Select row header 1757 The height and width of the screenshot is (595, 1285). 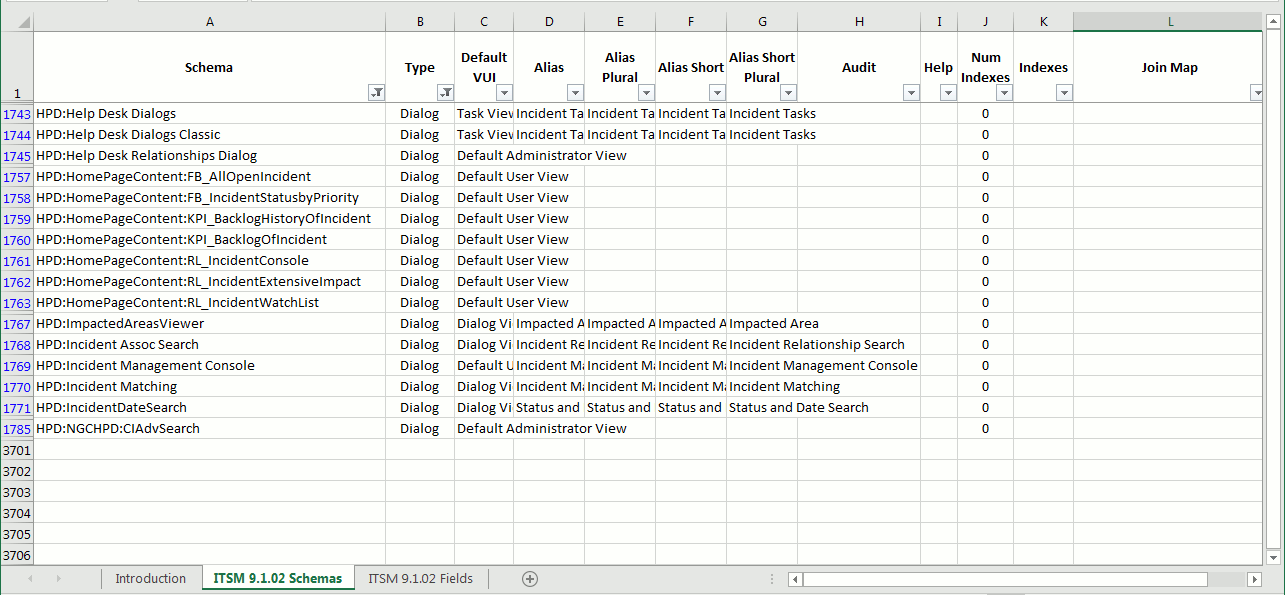pos(17,177)
